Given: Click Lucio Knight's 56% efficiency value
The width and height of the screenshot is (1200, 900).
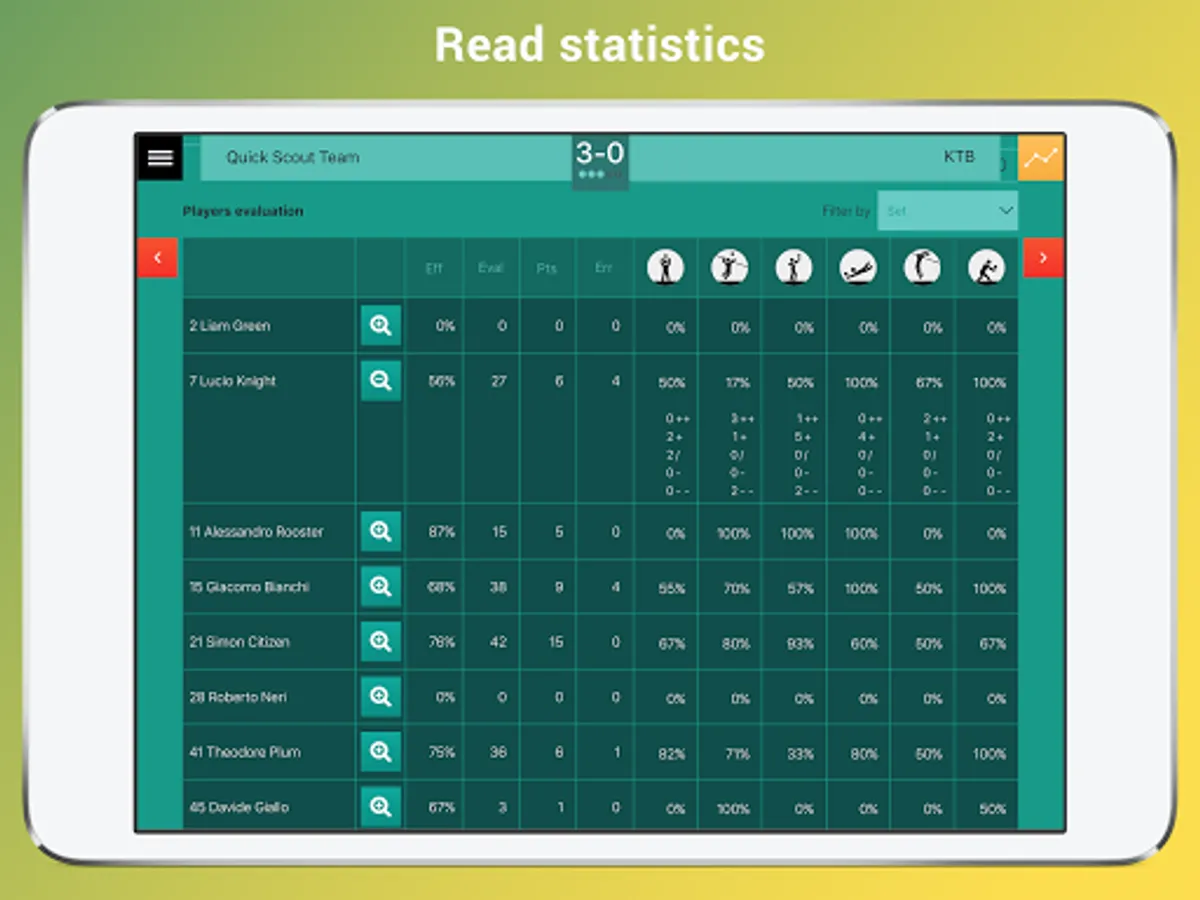Looking at the screenshot, I should 442,381.
